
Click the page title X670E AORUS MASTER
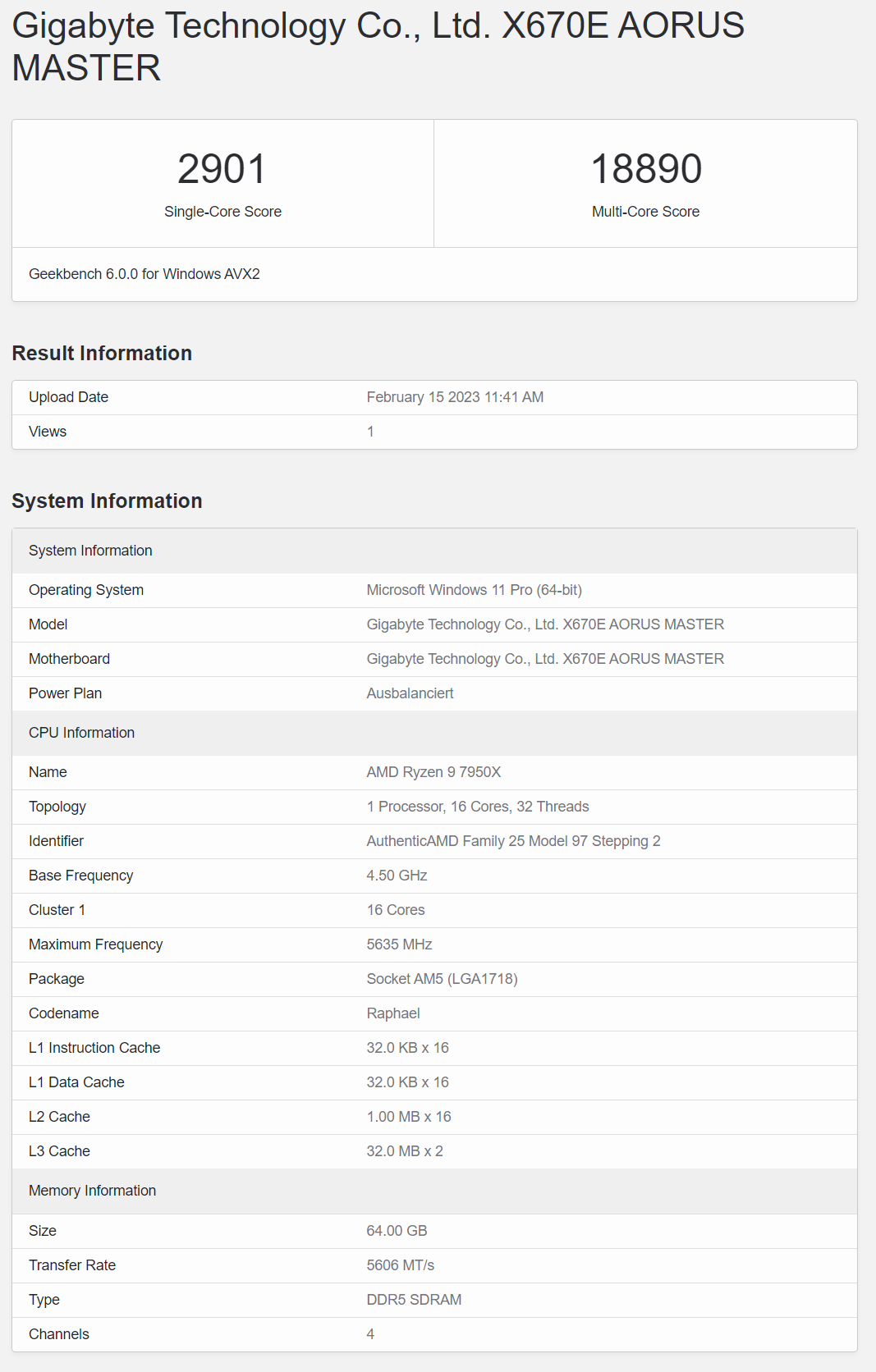click(x=378, y=47)
